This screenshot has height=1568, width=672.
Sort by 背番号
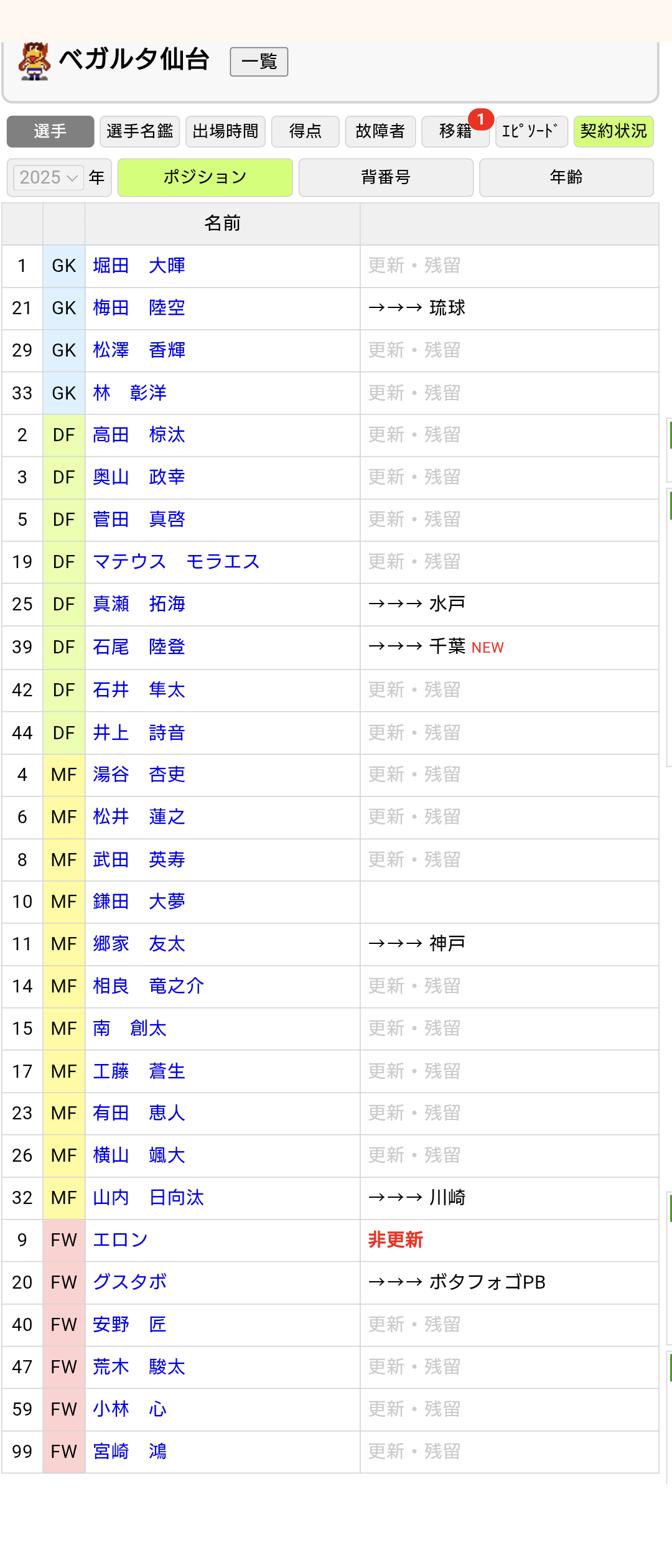pos(386,177)
